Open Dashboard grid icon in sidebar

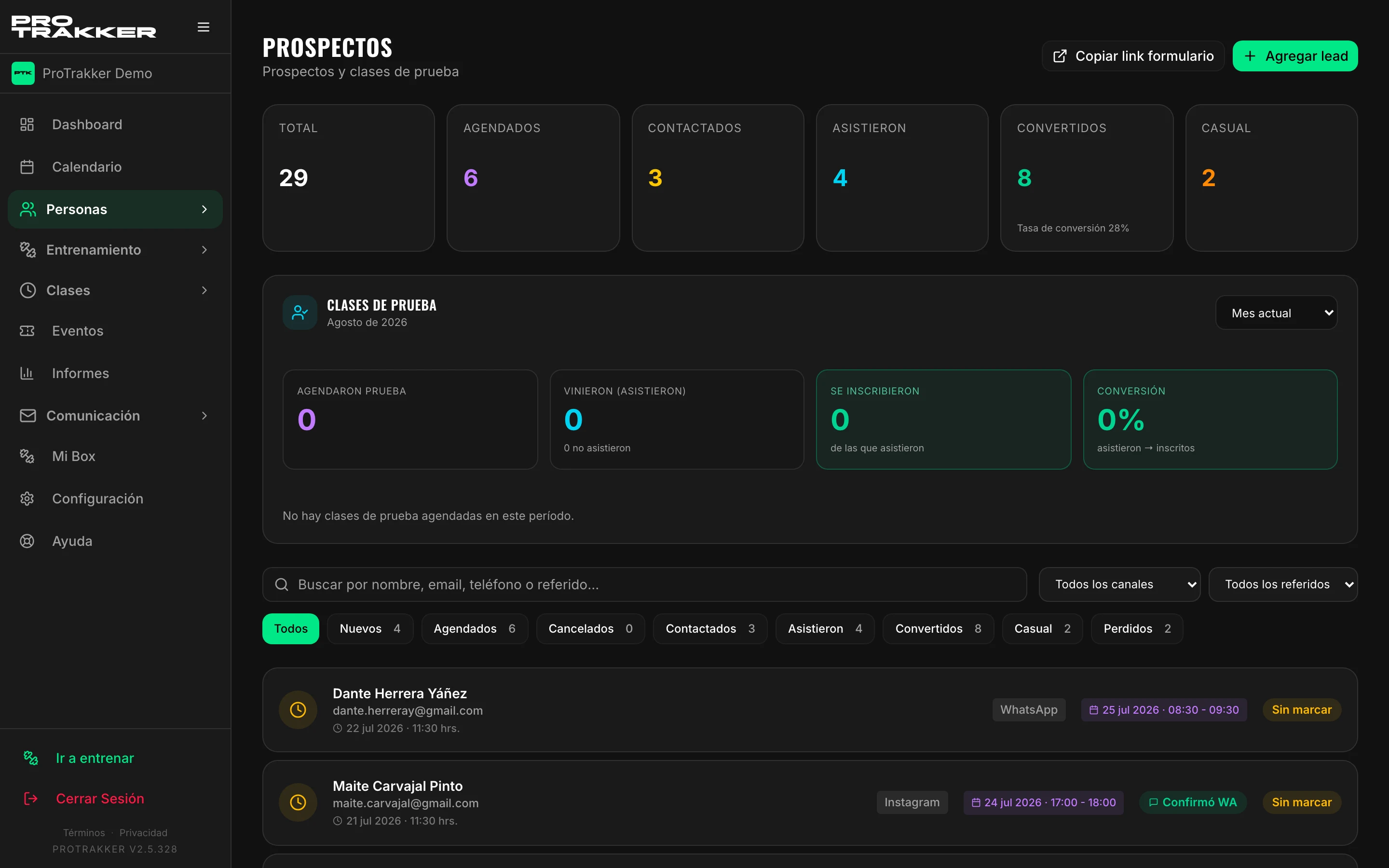(x=27, y=124)
